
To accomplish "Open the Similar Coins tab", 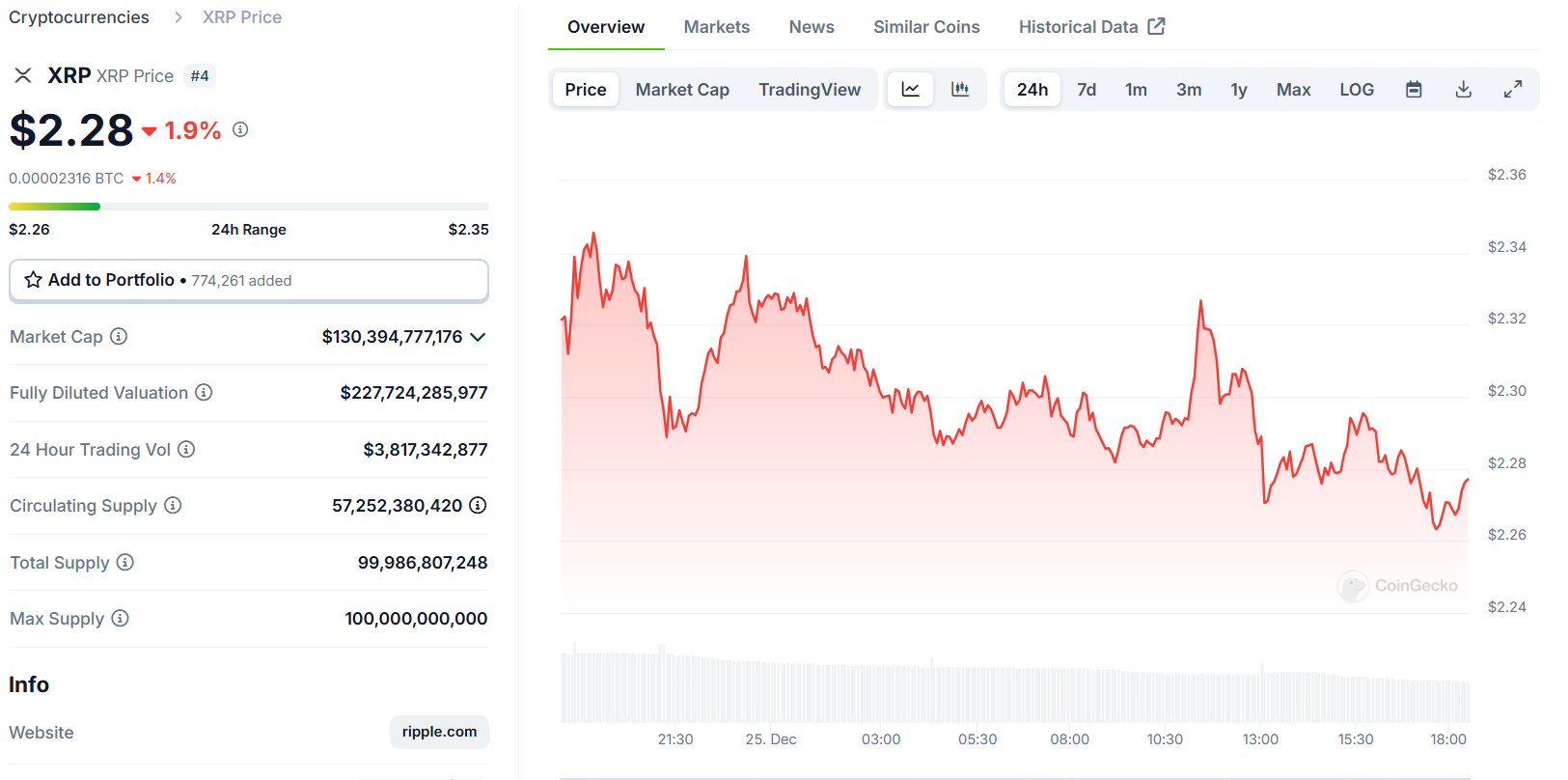I will [926, 27].
